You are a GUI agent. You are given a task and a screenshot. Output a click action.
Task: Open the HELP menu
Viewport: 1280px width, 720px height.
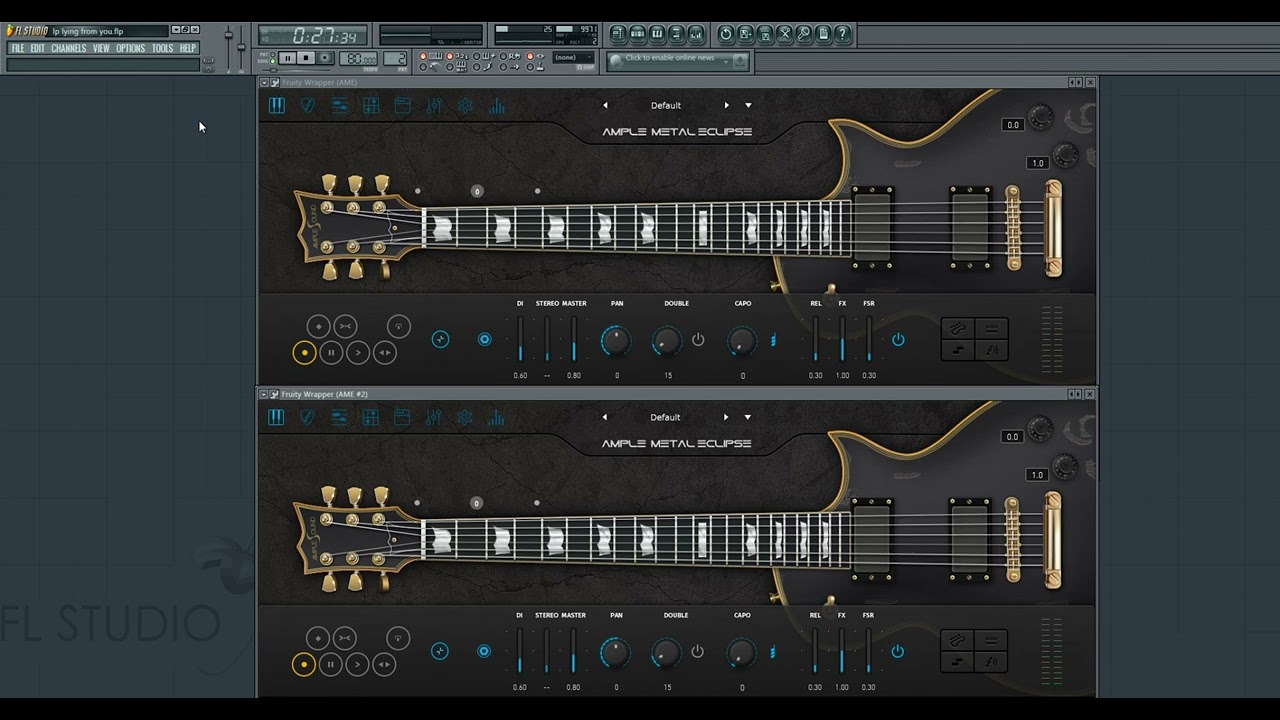click(187, 48)
